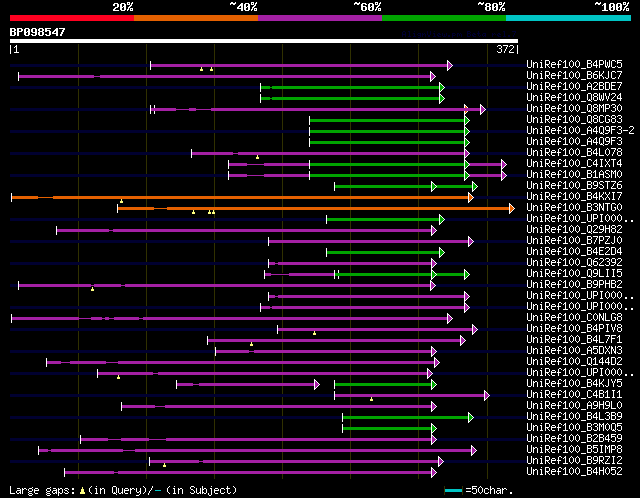Image resolution: width=640 pixels, height=498 pixels.
Task: Click the ~80% legend label
Action: [491, 7]
